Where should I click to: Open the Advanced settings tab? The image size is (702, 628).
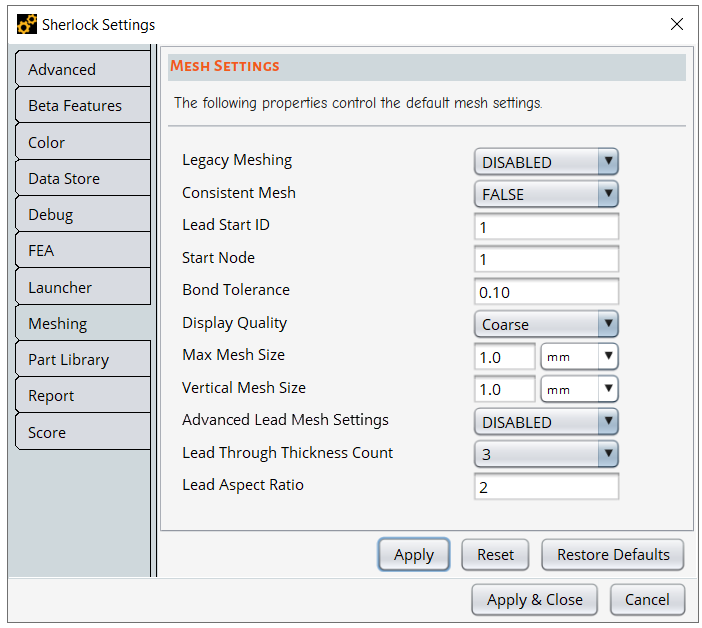tap(83, 69)
